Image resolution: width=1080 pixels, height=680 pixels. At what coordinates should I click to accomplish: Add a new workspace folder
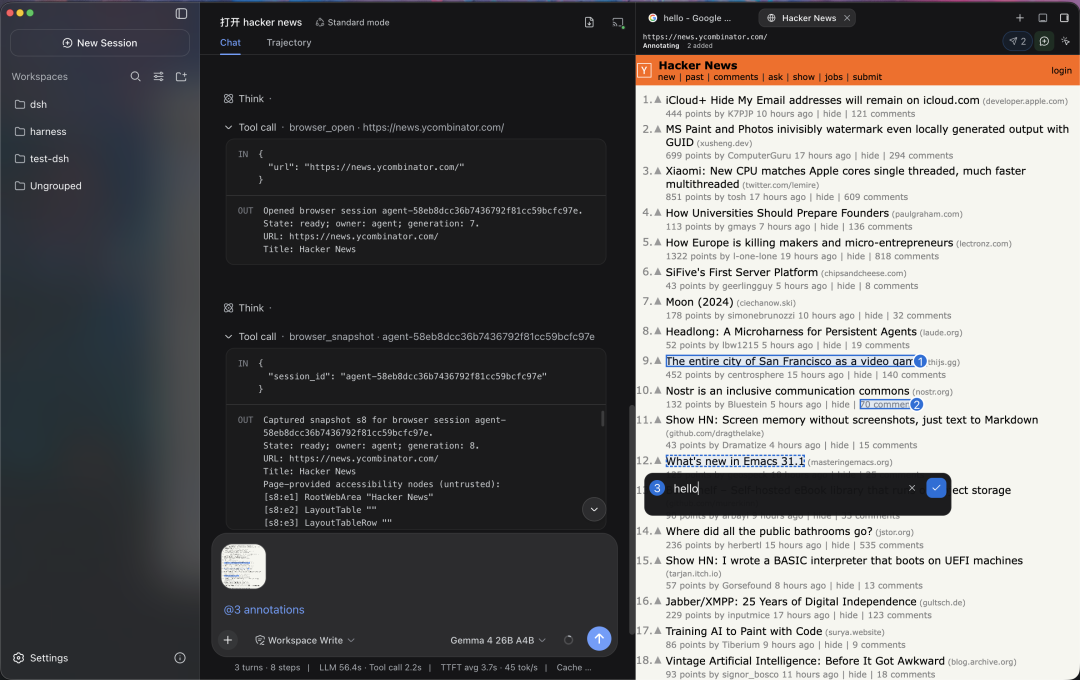pos(181,76)
